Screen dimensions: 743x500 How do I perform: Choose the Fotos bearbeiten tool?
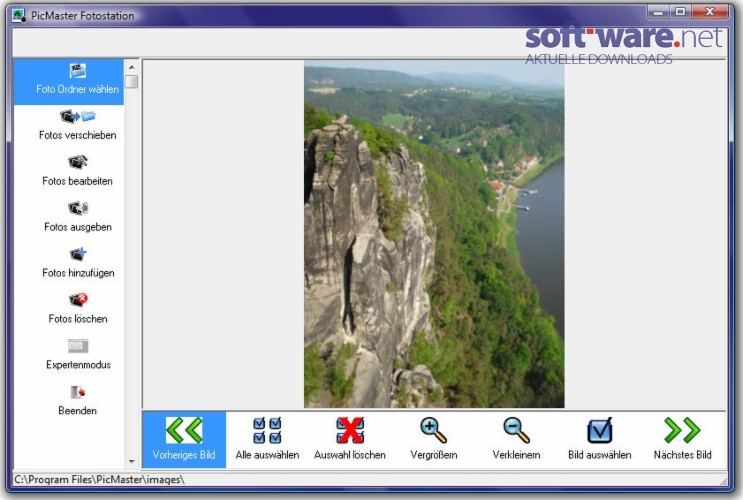tap(77, 172)
